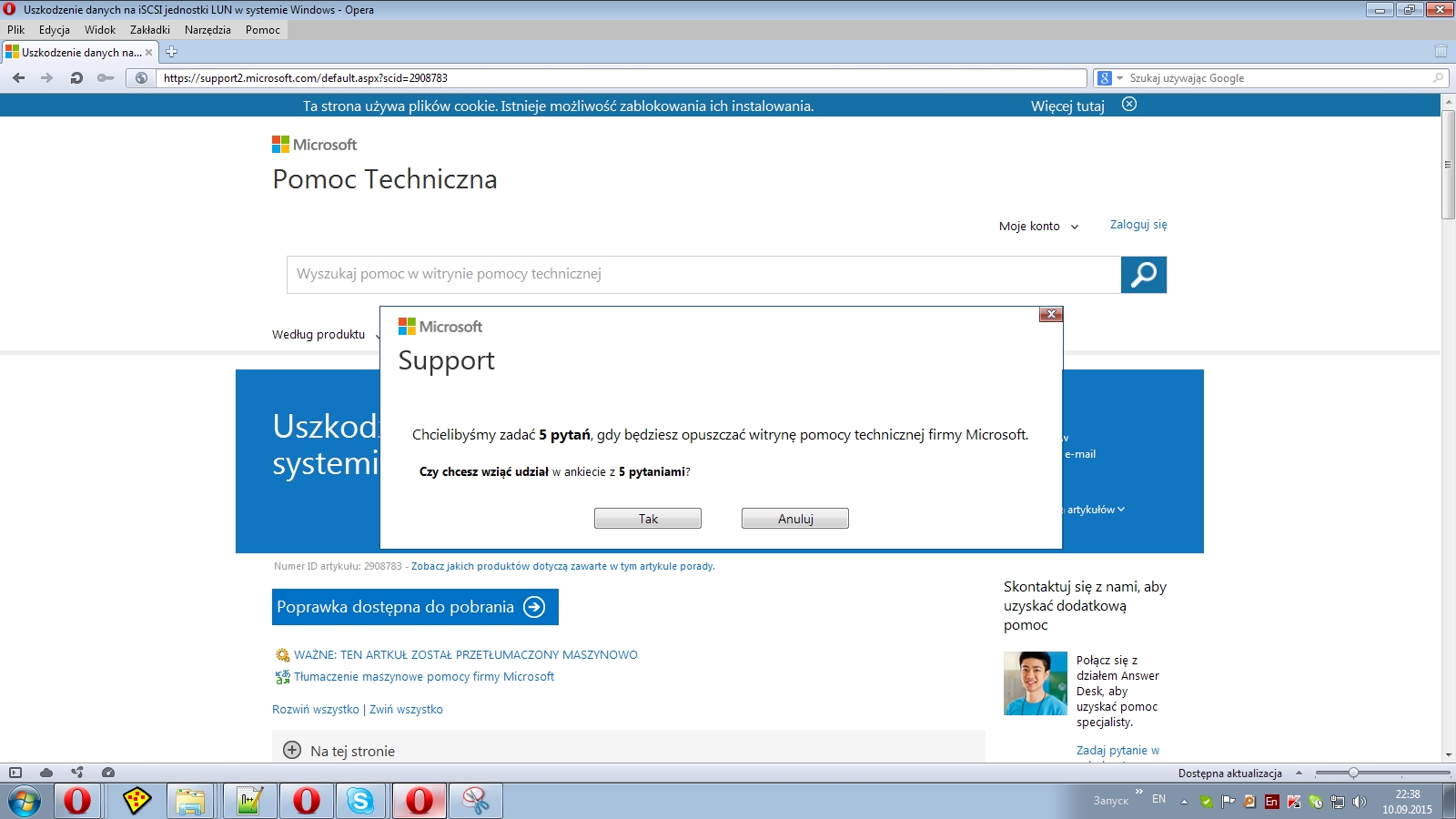Open the Widok menu
The image size is (1456, 819).
100,30
